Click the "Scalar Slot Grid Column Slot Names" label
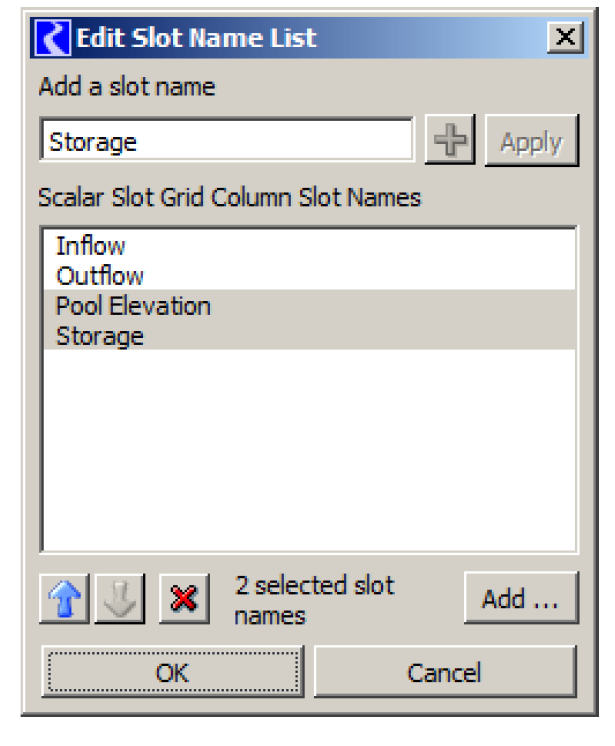615x746 pixels. pos(230,197)
